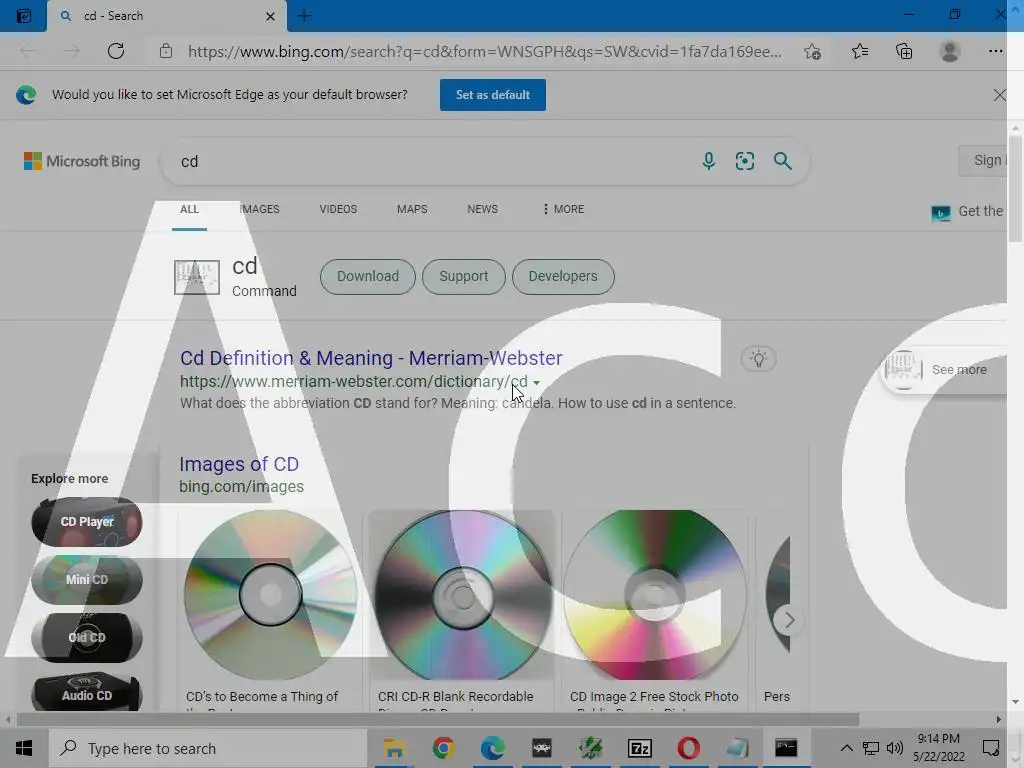Open the volume speaker tray icon
Viewport: 1024px width, 768px height.
[895, 748]
